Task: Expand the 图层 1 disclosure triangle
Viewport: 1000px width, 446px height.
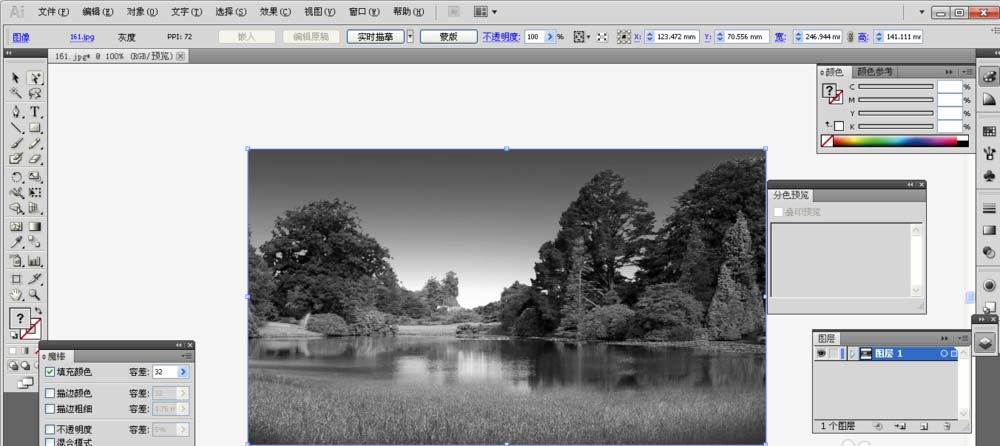Action: 853,353
